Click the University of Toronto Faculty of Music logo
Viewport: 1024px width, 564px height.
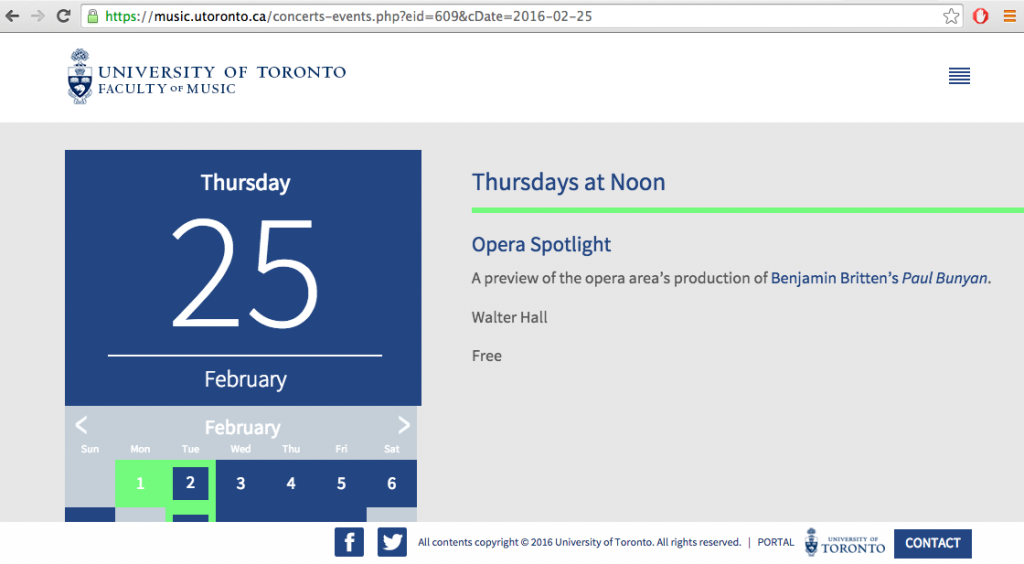click(x=207, y=77)
